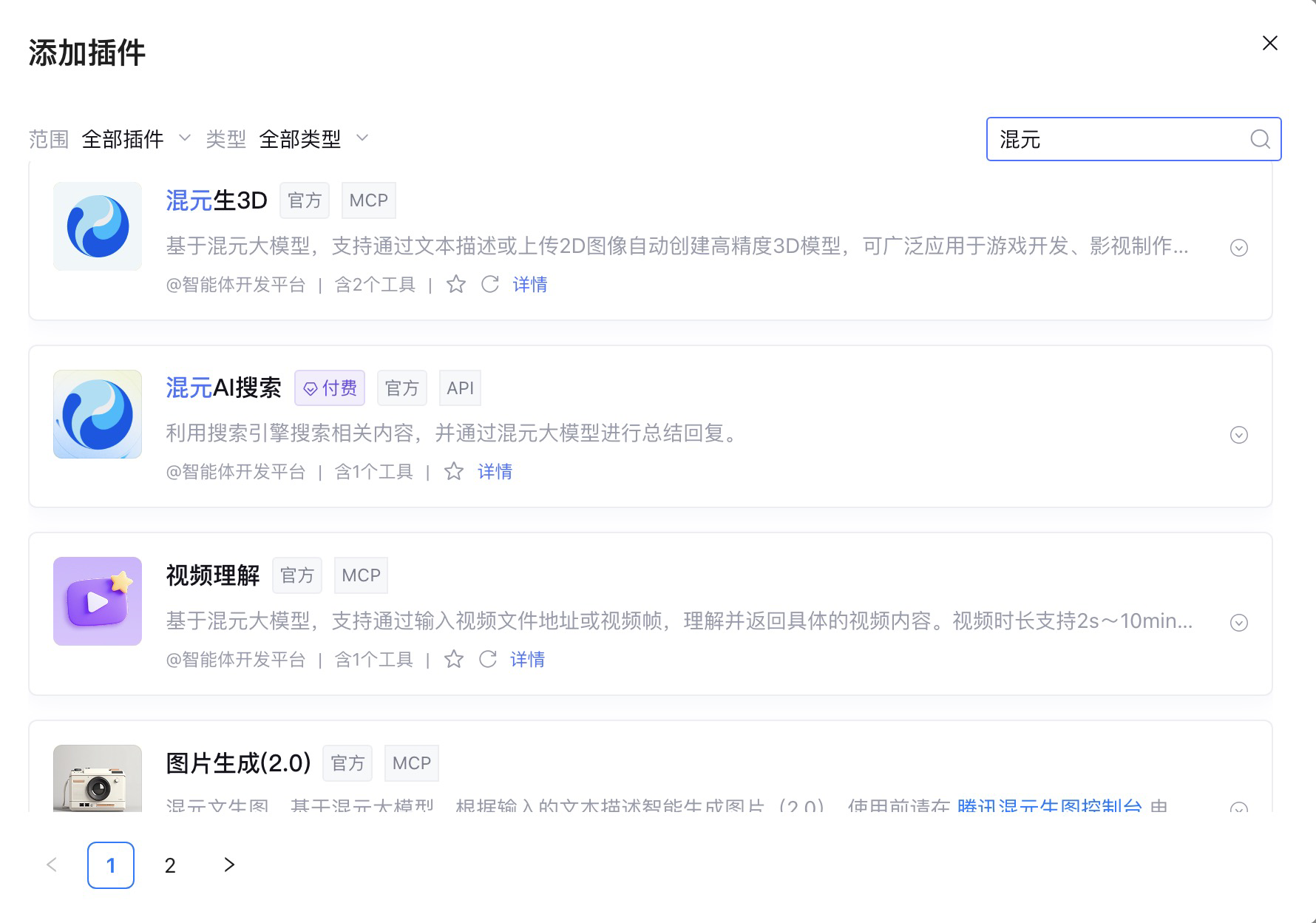
Task: Refresh the 视频理解 plugin
Action: (x=488, y=659)
